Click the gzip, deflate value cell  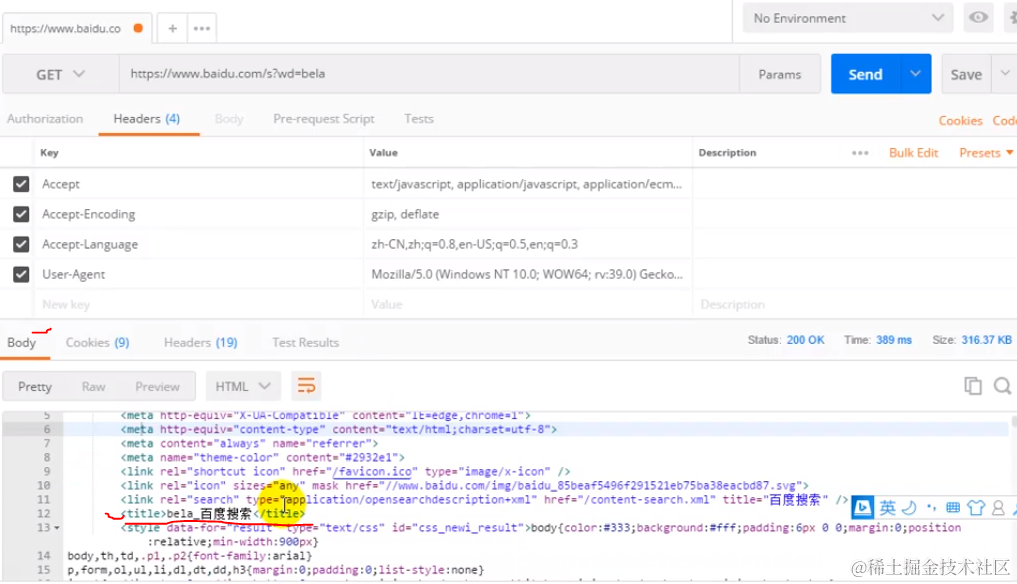[527, 214]
